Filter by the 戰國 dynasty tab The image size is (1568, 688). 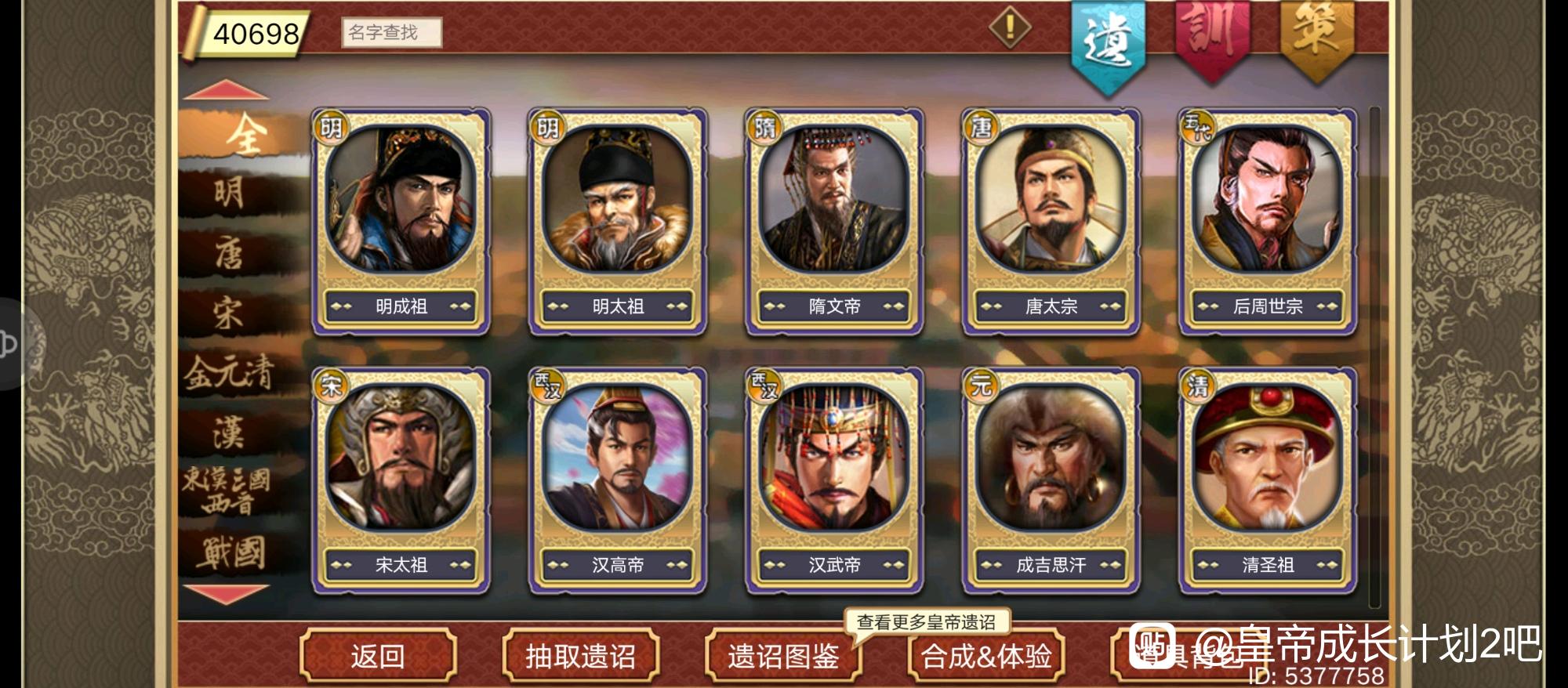pyautogui.click(x=230, y=553)
